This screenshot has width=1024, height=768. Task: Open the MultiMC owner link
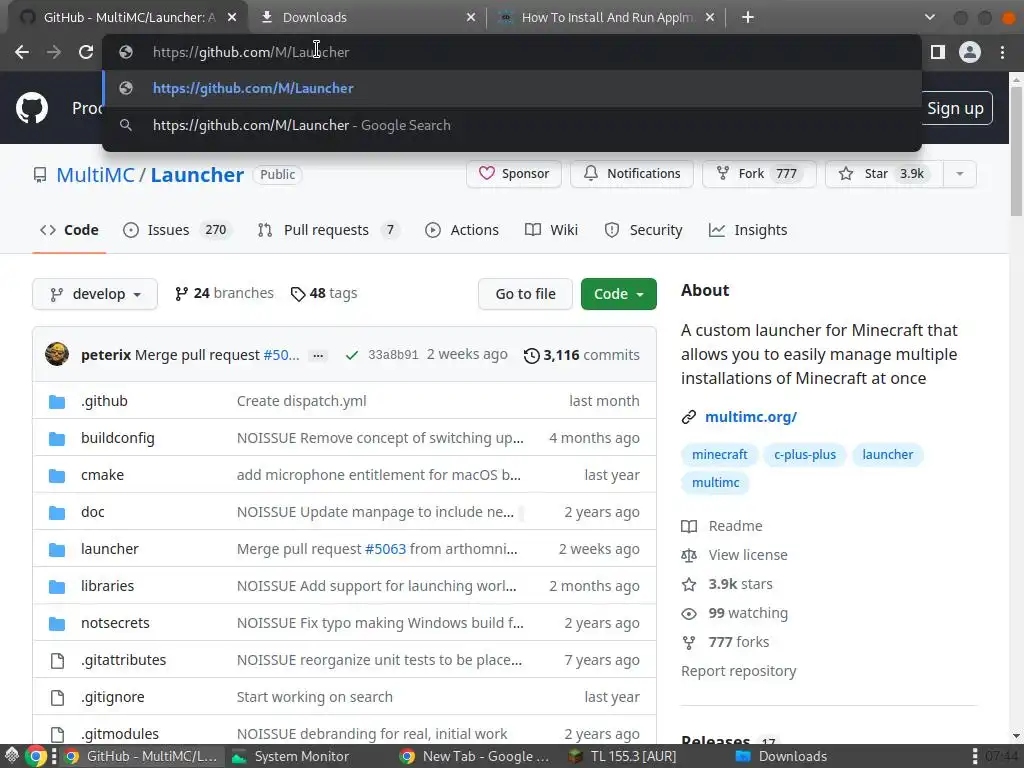click(95, 175)
